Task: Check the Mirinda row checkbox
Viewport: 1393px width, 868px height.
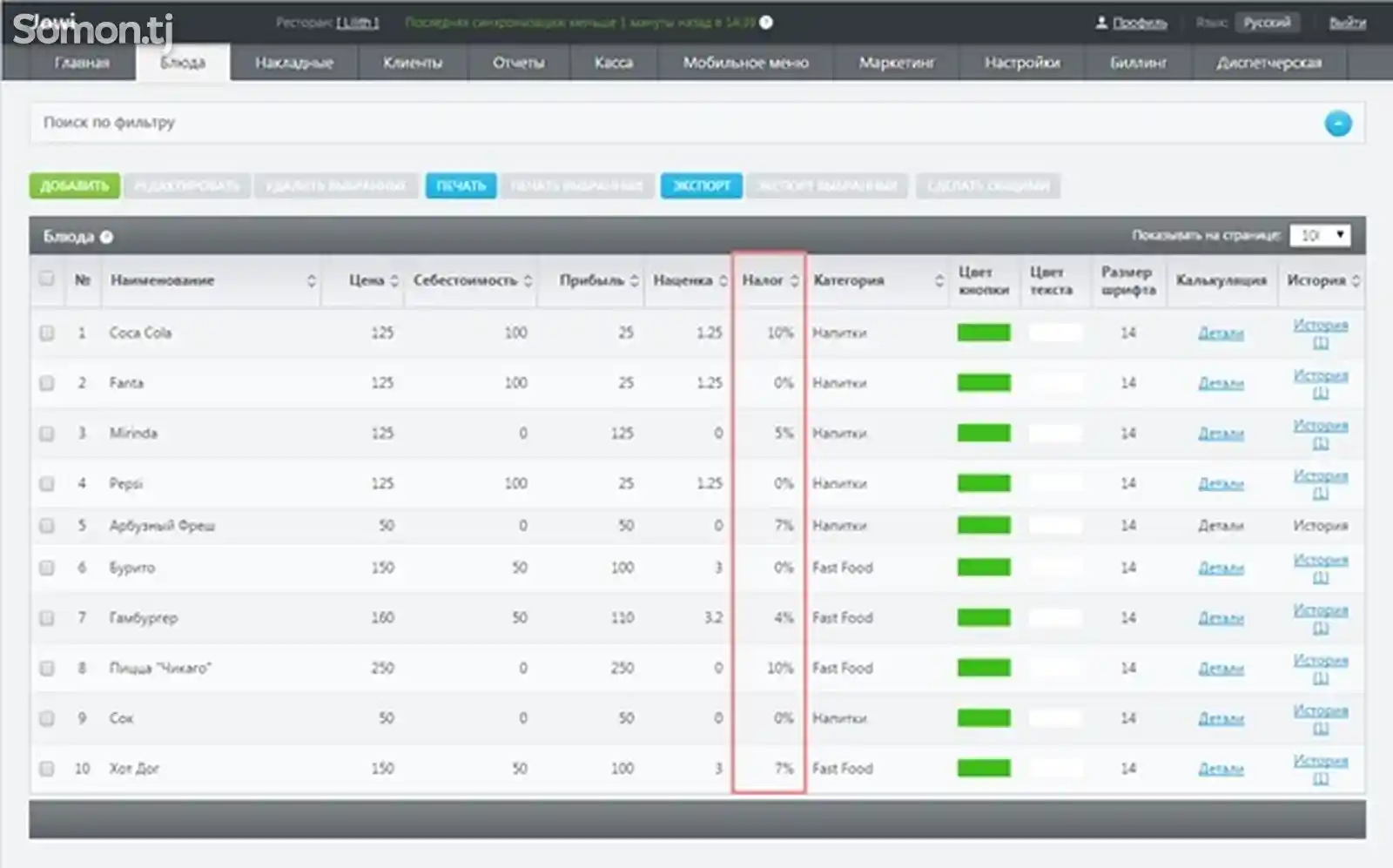Action: 46,434
